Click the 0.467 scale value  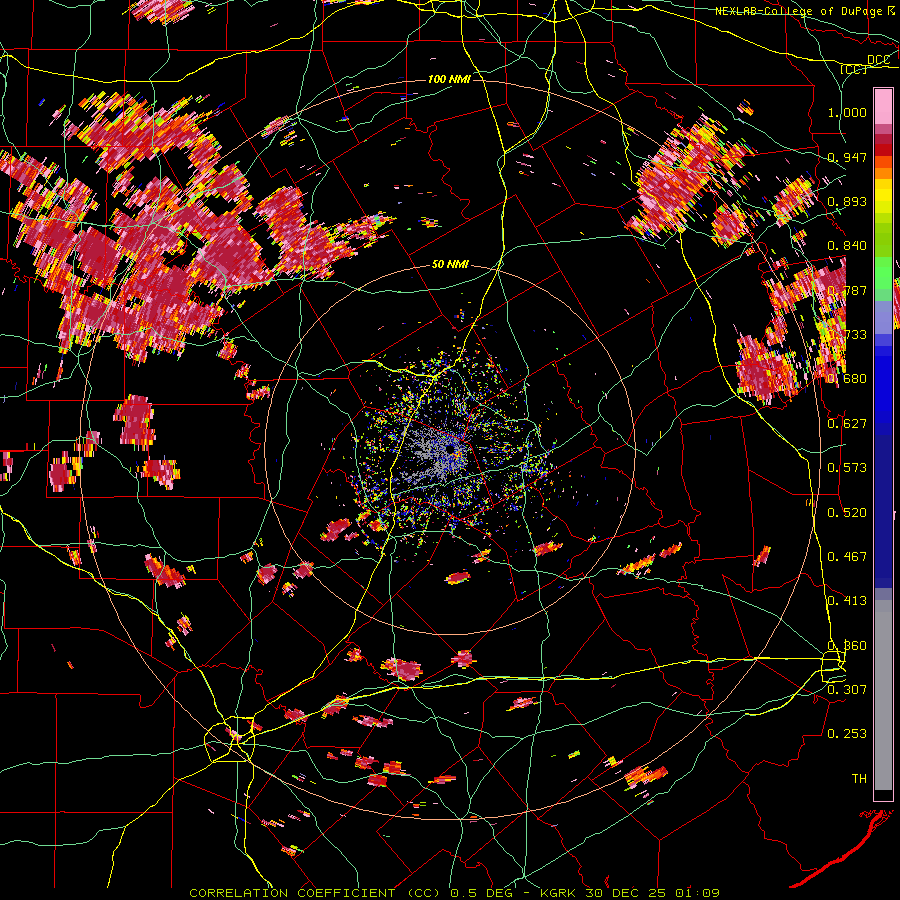click(x=847, y=557)
